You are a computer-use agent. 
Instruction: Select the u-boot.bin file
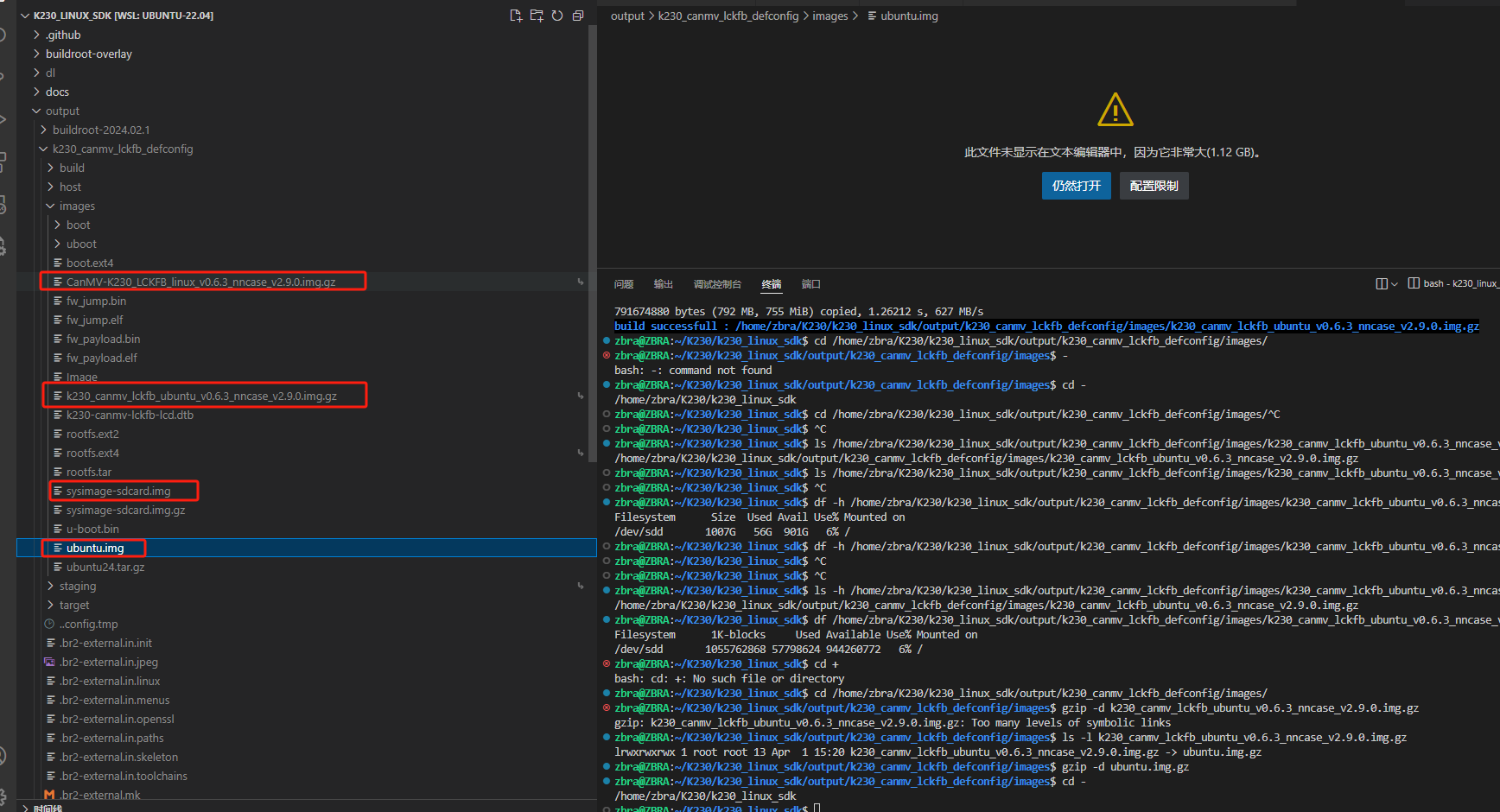[x=92, y=529]
